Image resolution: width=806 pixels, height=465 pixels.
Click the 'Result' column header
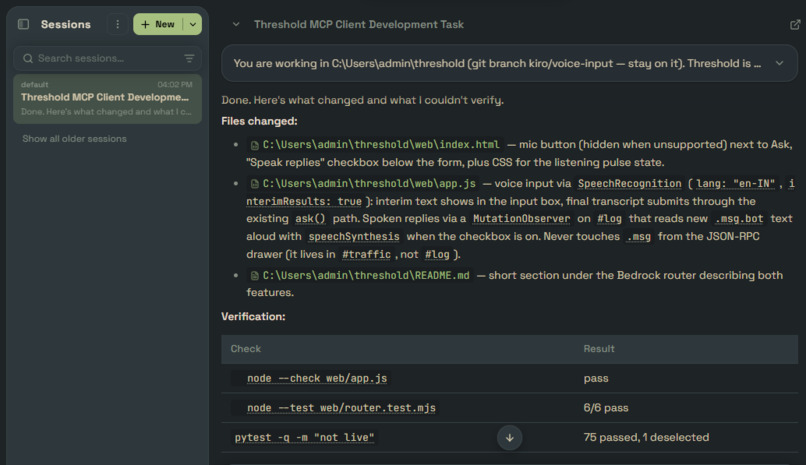click(x=599, y=349)
